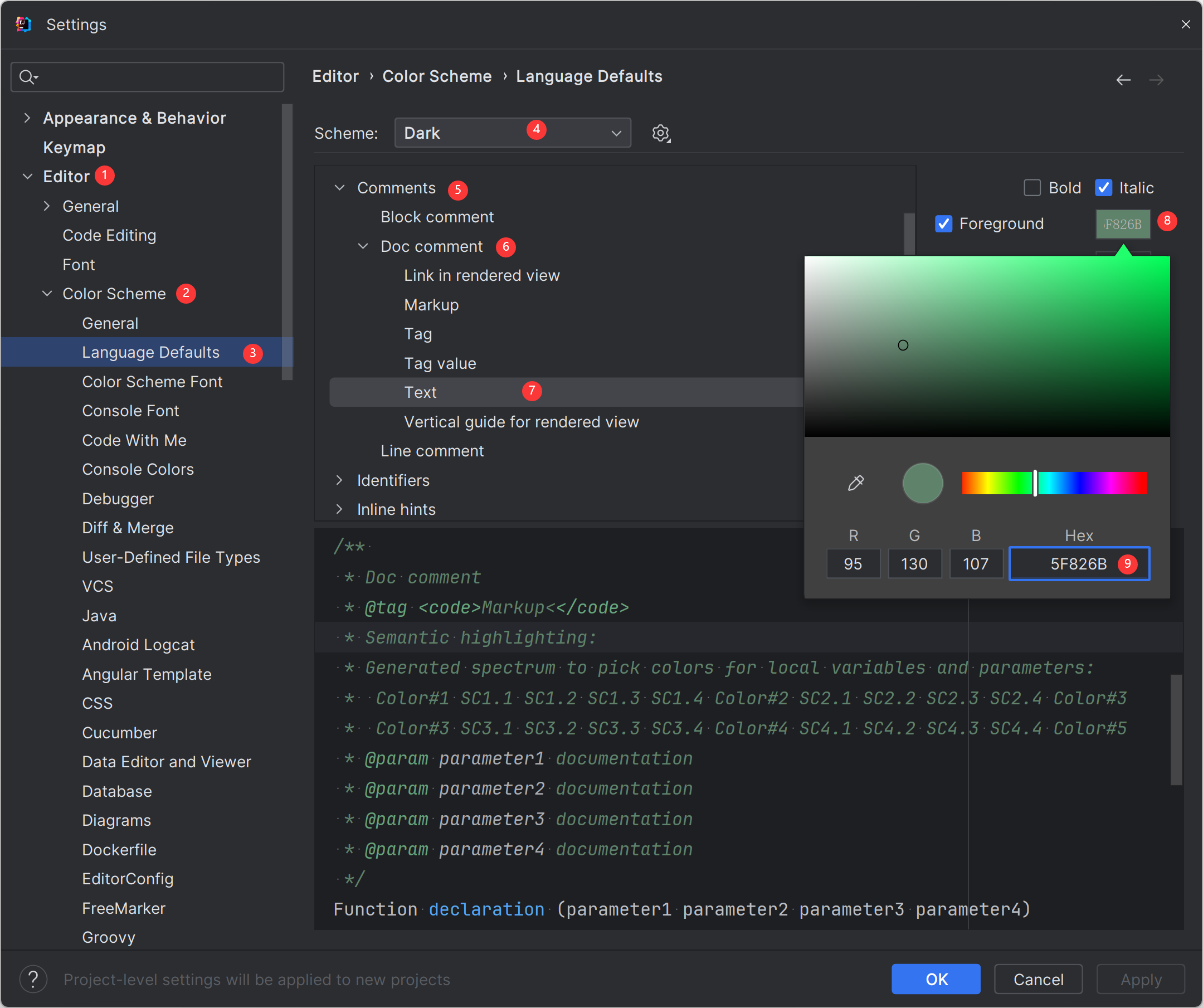
Task: Open Color Scheme Font page
Action: pos(152,382)
